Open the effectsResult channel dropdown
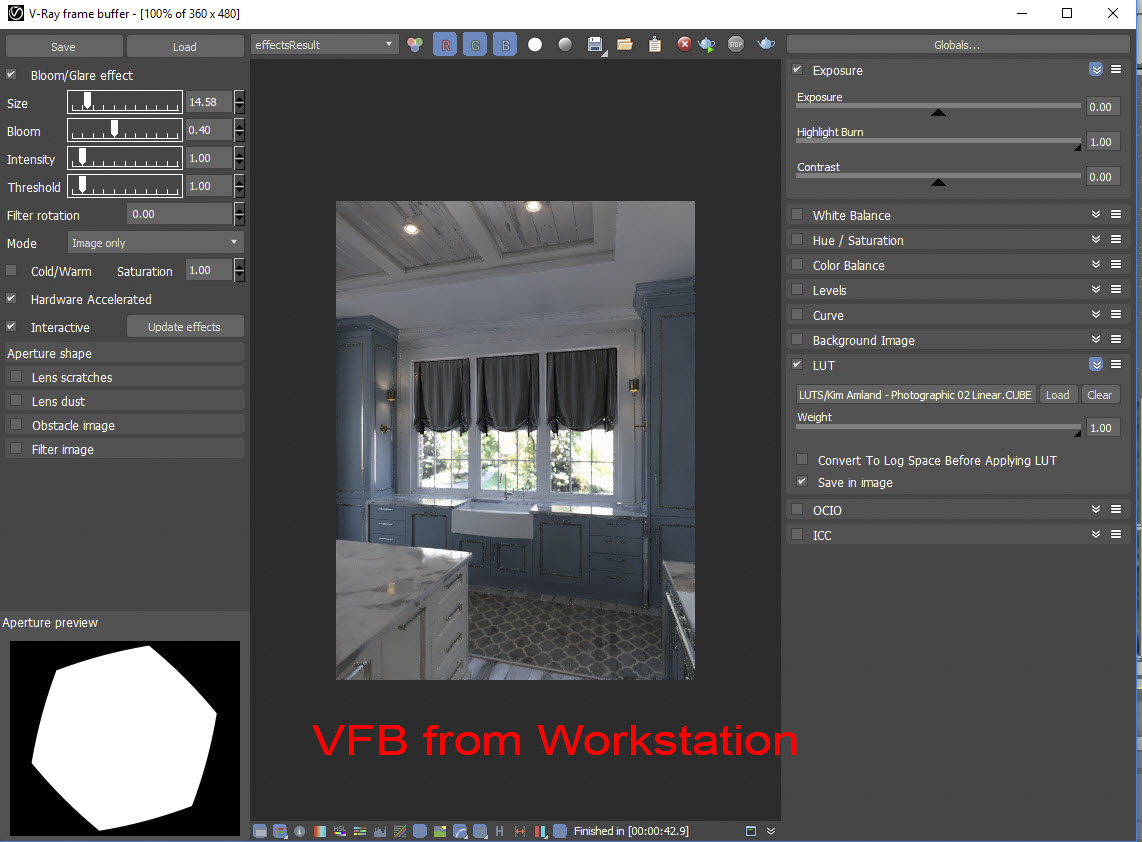Viewport: 1142px width, 842px height. point(323,45)
